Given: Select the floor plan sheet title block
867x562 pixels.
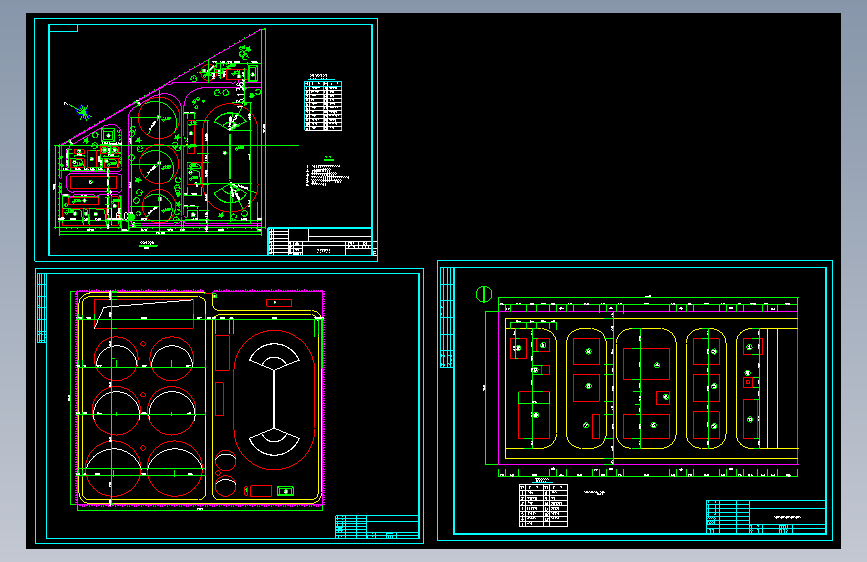Looking at the screenshot, I should point(766,517).
